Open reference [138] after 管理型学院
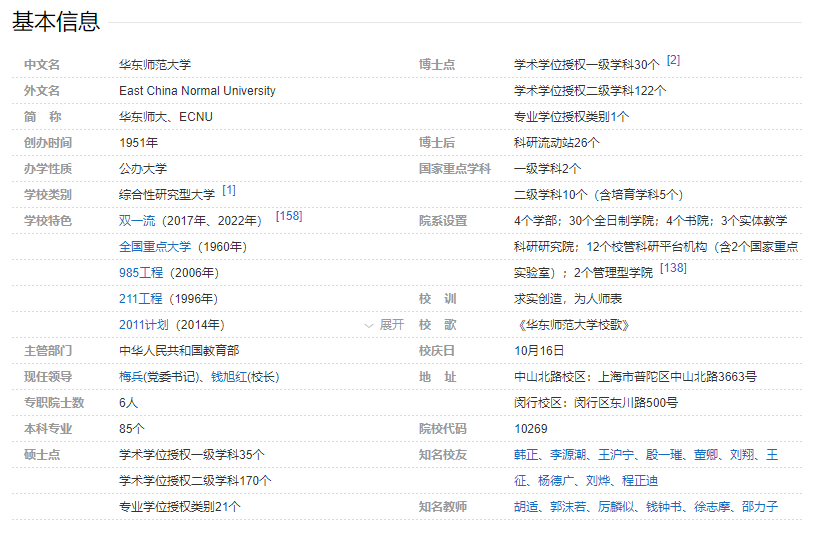The height and width of the screenshot is (533, 824). point(673,268)
